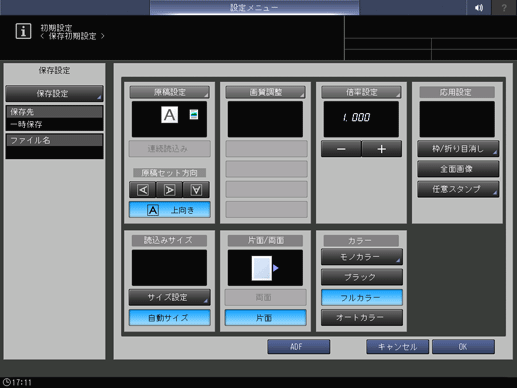517x388 pixels.
Task: Mute sound with the speaker icon
Action: 478,7
